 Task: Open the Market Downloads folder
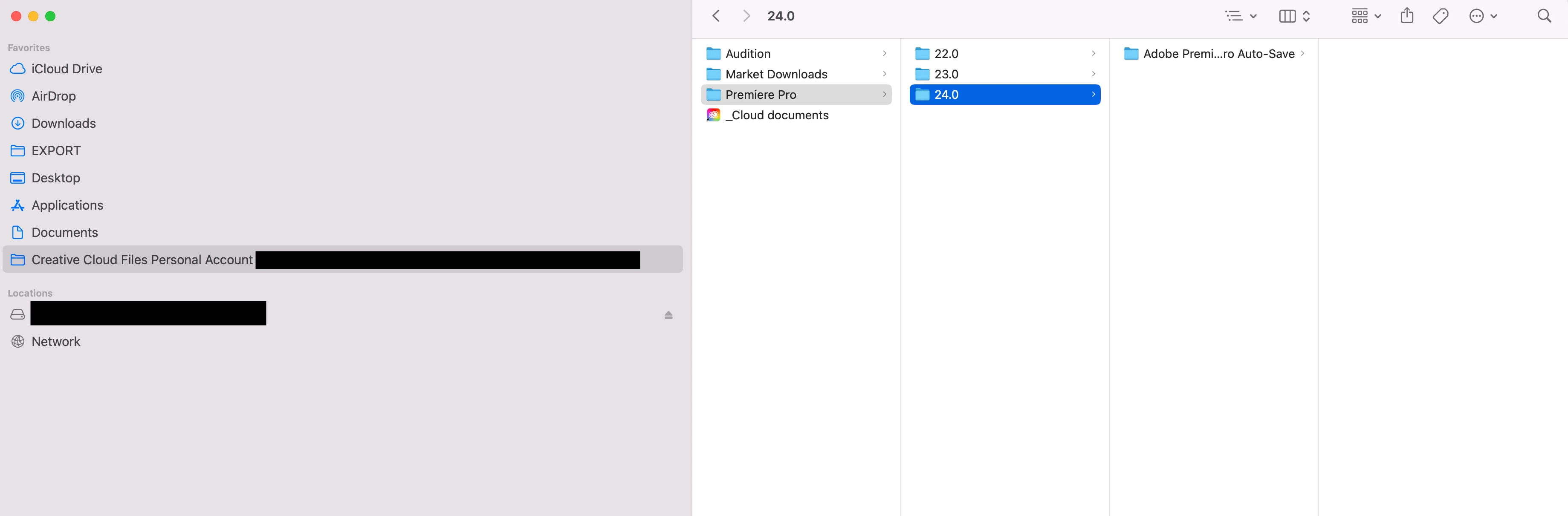pos(776,74)
